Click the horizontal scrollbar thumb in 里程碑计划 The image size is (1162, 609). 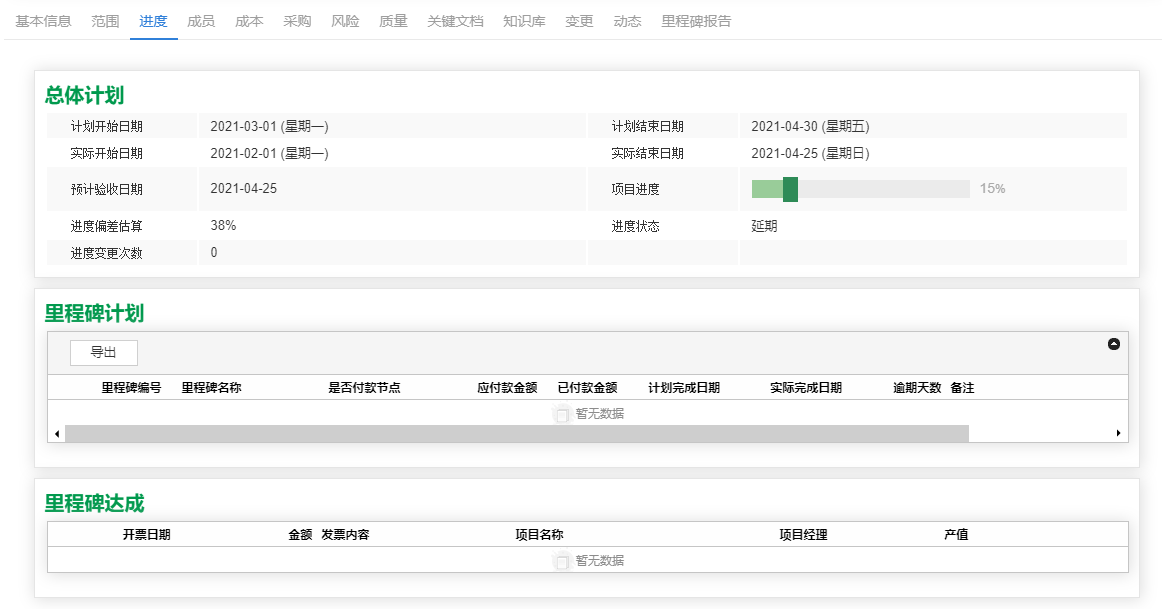(516, 433)
